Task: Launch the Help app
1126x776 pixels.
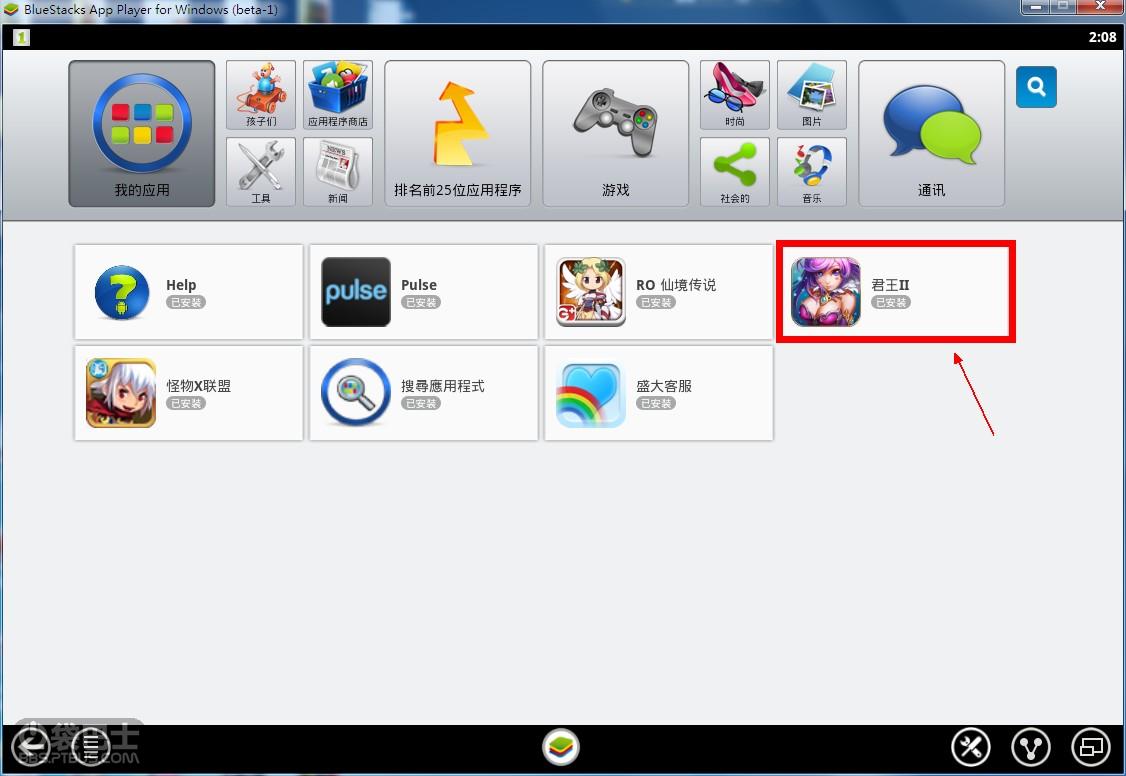Action: 188,291
